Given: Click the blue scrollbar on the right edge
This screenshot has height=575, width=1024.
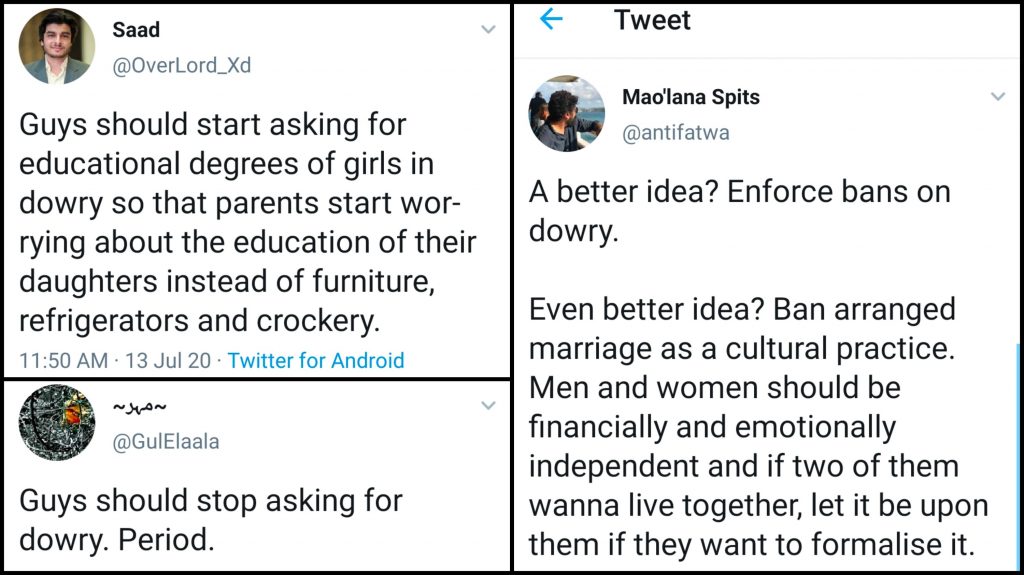Looking at the screenshot, I should 1019,450.
